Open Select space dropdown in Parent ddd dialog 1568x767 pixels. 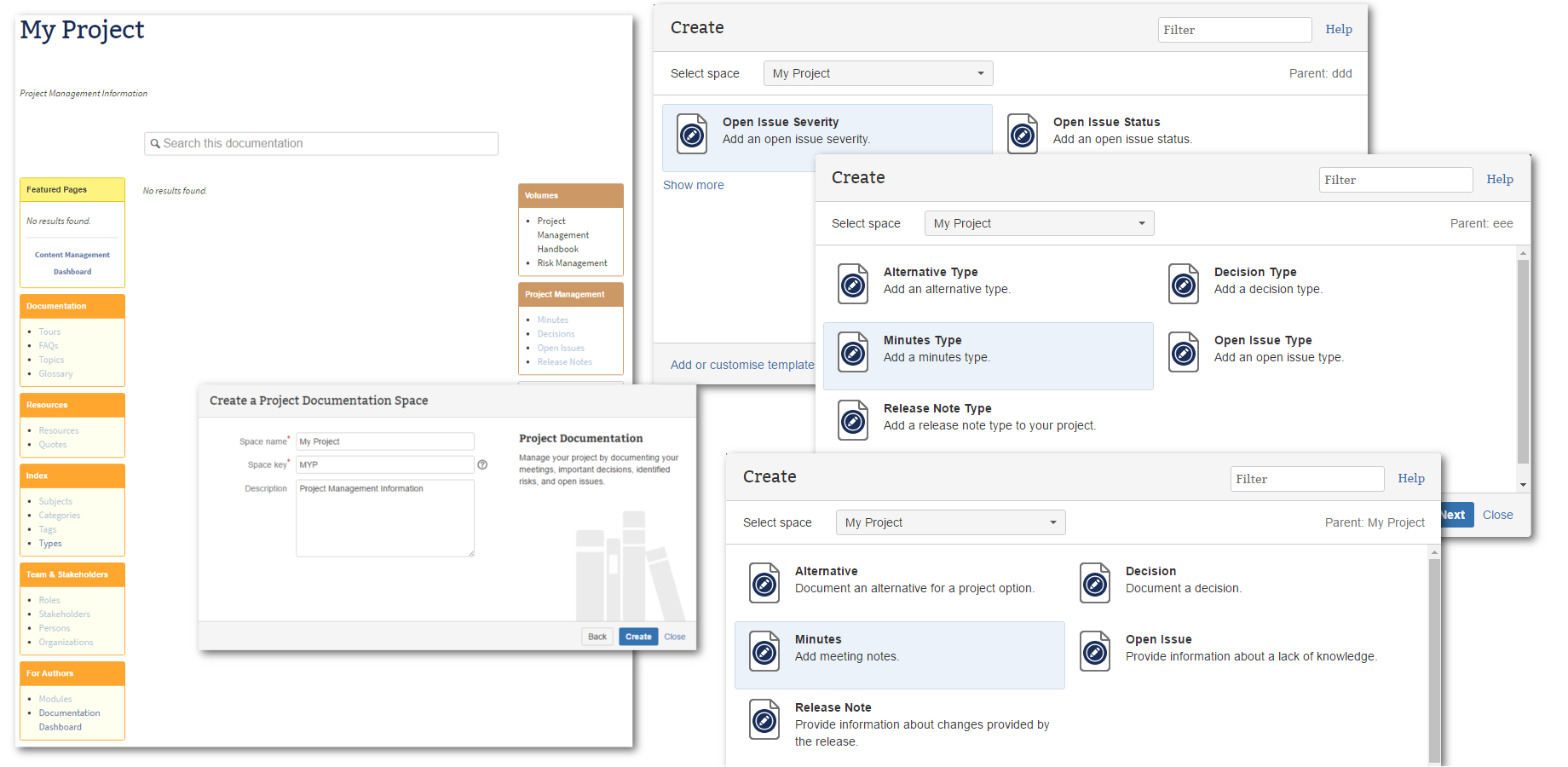[879, 73]
